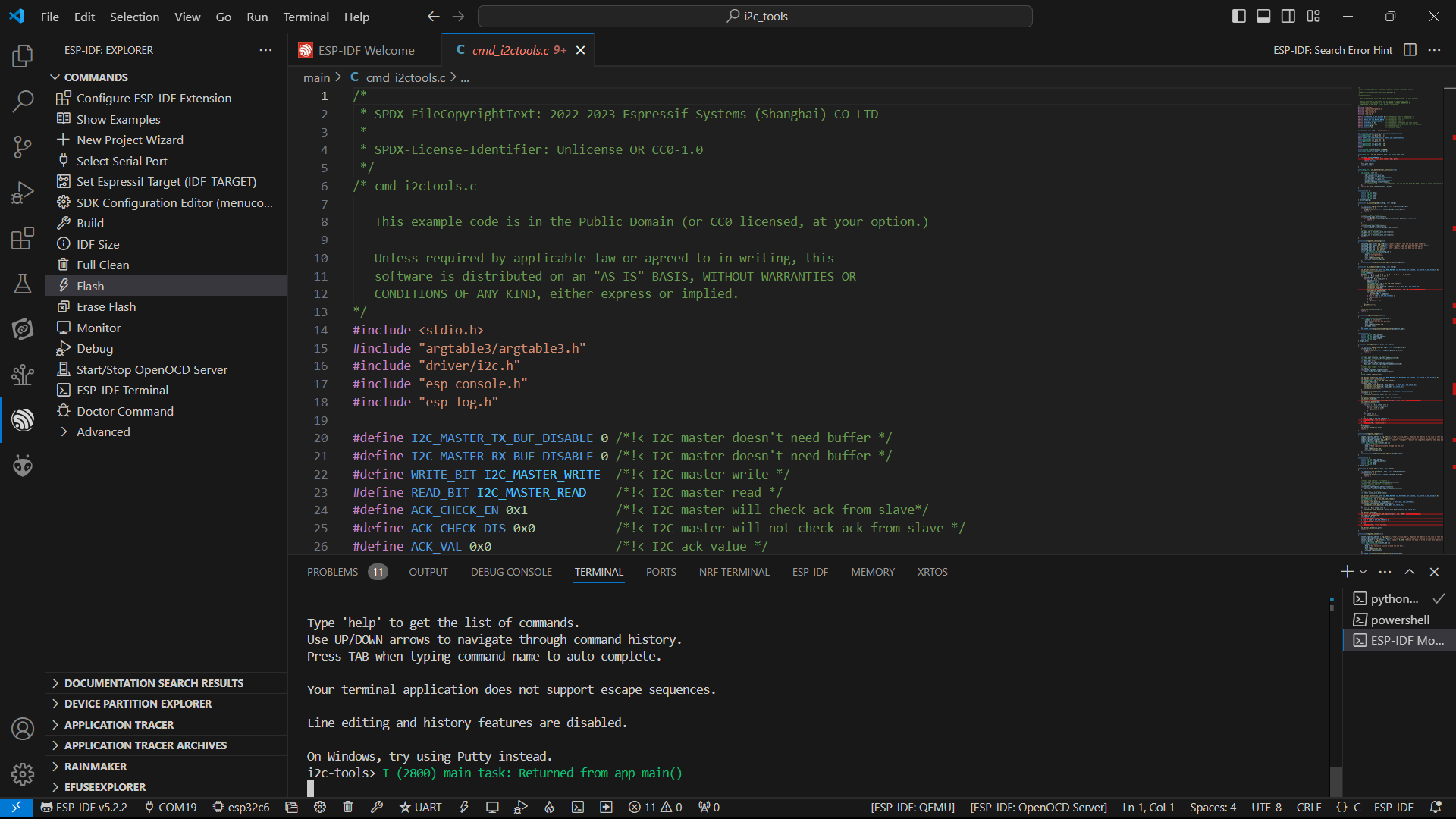Open the ESP-IDF Explorer more actions ellipsis

click(265, 50)
